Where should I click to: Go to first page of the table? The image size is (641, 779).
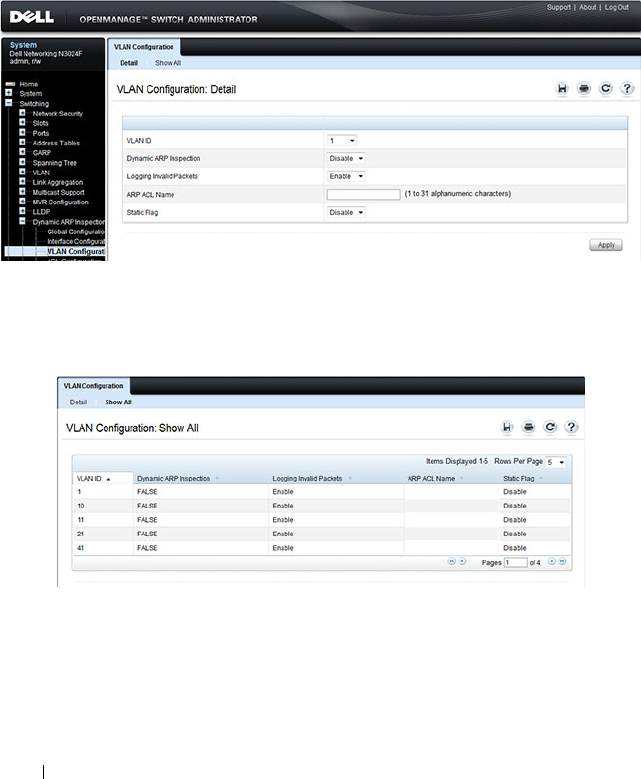tap(452, 561)
